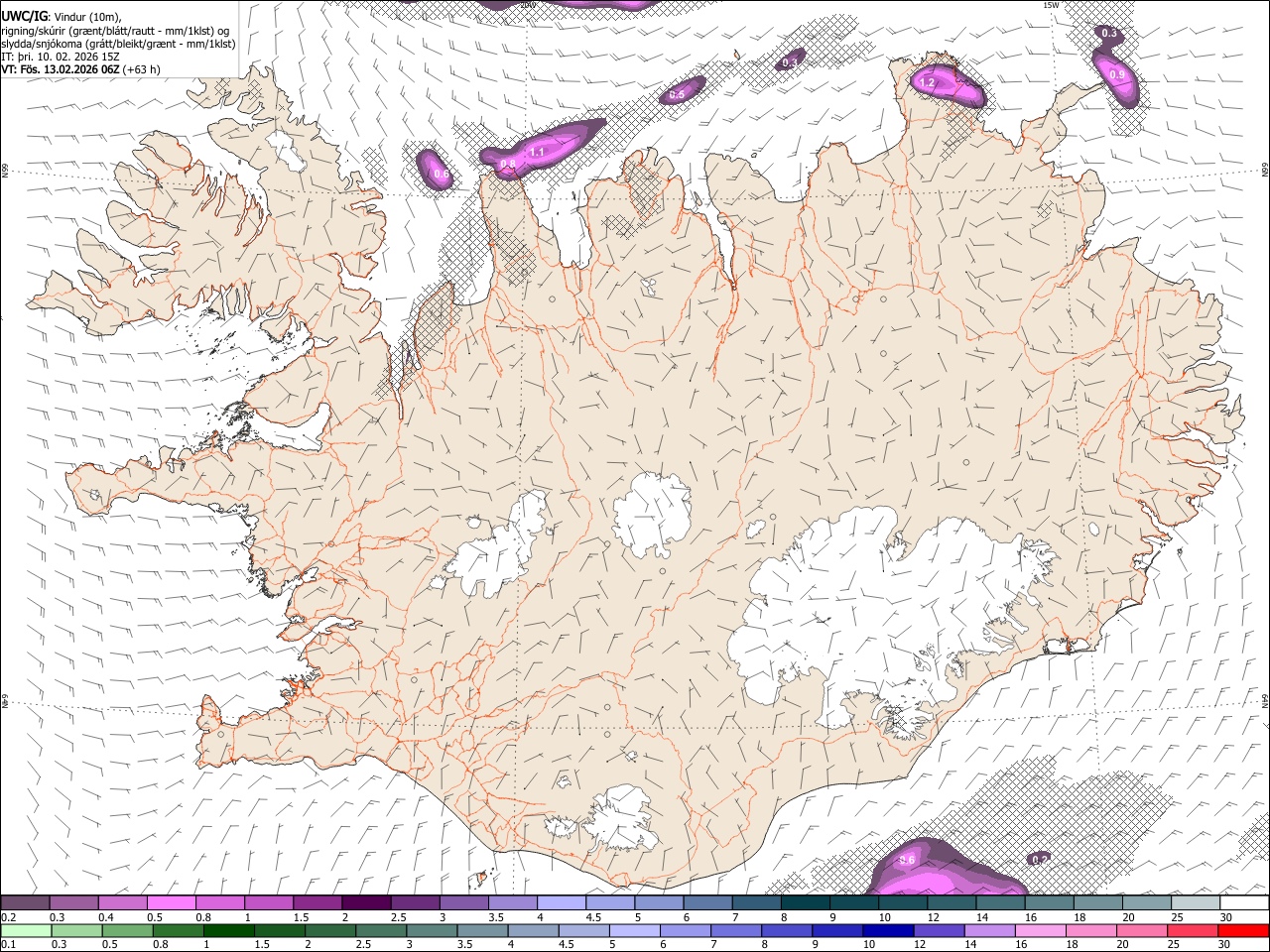Pick the upper scale swatch between 4 and 4.5
This screenshot has height=952, width=1270.
pyautogui.click(x=562, y=902)
